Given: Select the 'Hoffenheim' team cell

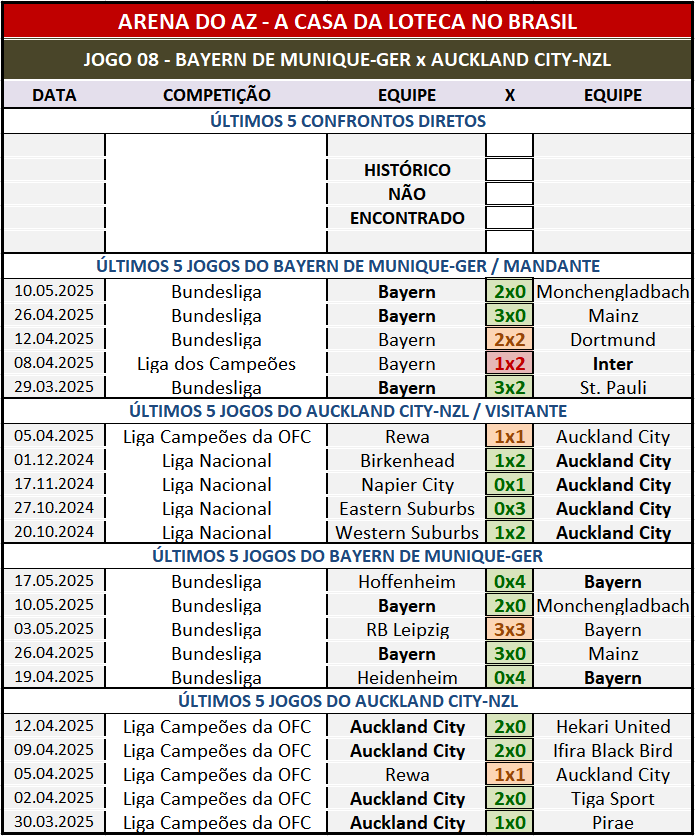Looking at the screenshot, I should (x=407, y=582).
